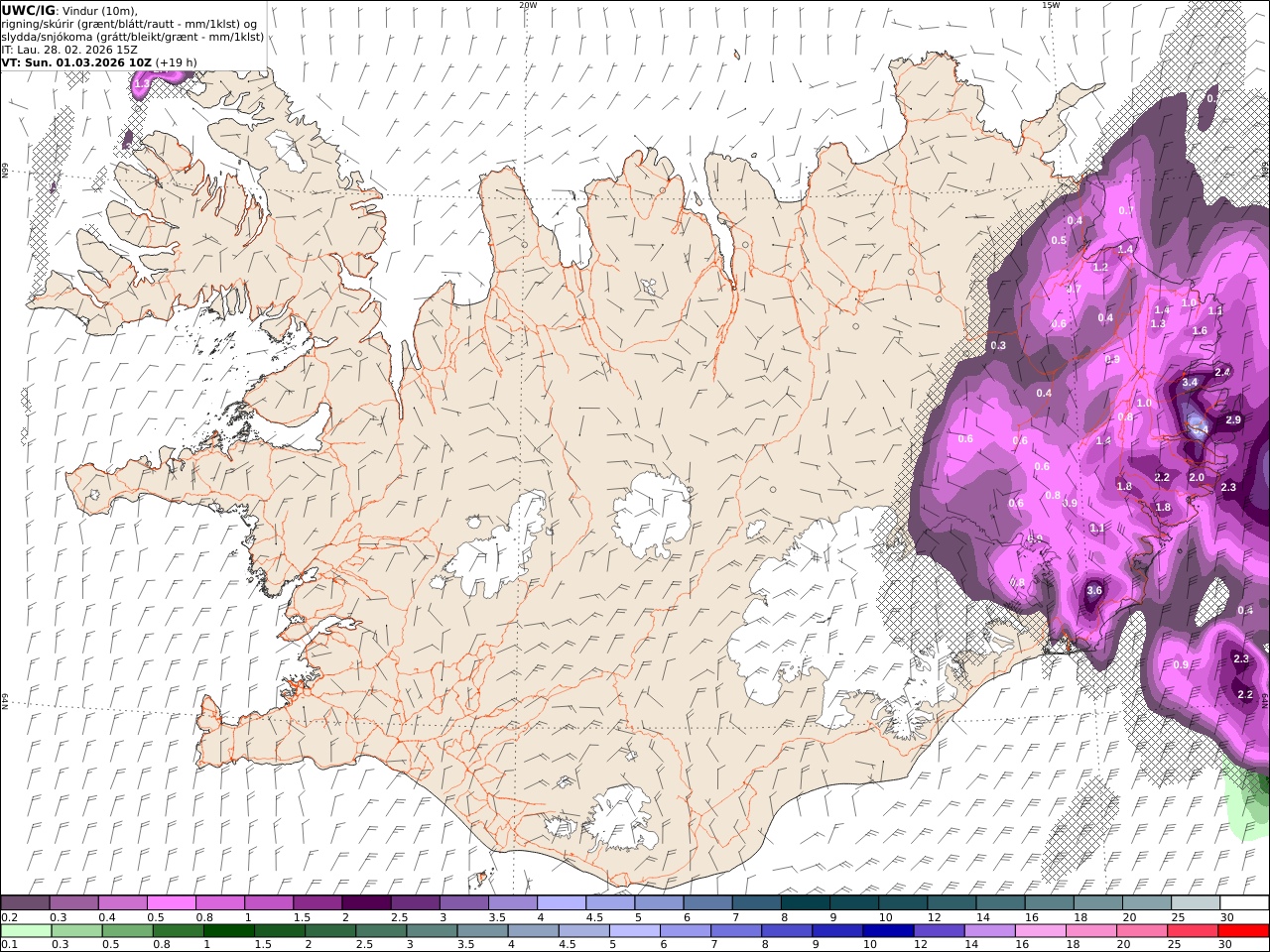Click the white 30 swatch in upper legend row
Image resolution: width=1270 pixels, height=952 pixels.
point(1243,903)
